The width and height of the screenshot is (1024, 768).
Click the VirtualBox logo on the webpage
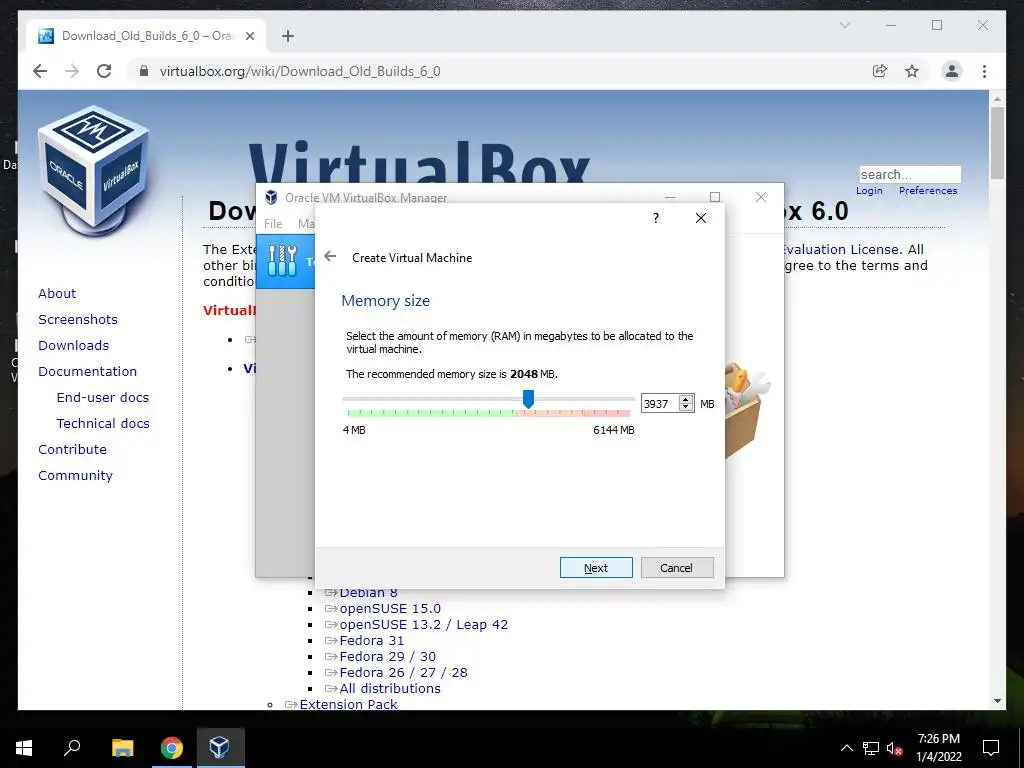(x=95, y=170)
